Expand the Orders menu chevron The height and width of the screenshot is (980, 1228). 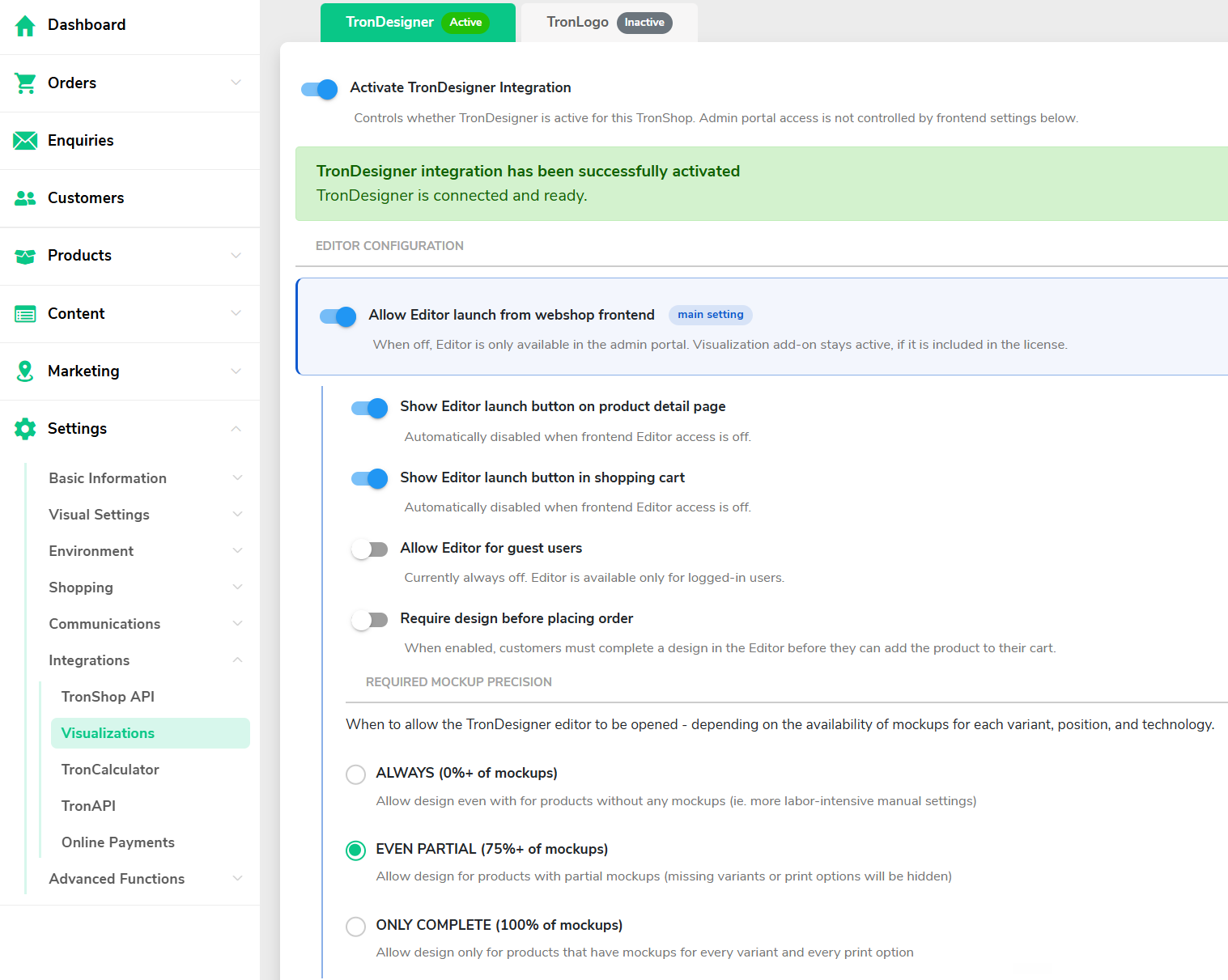(236, 83)
